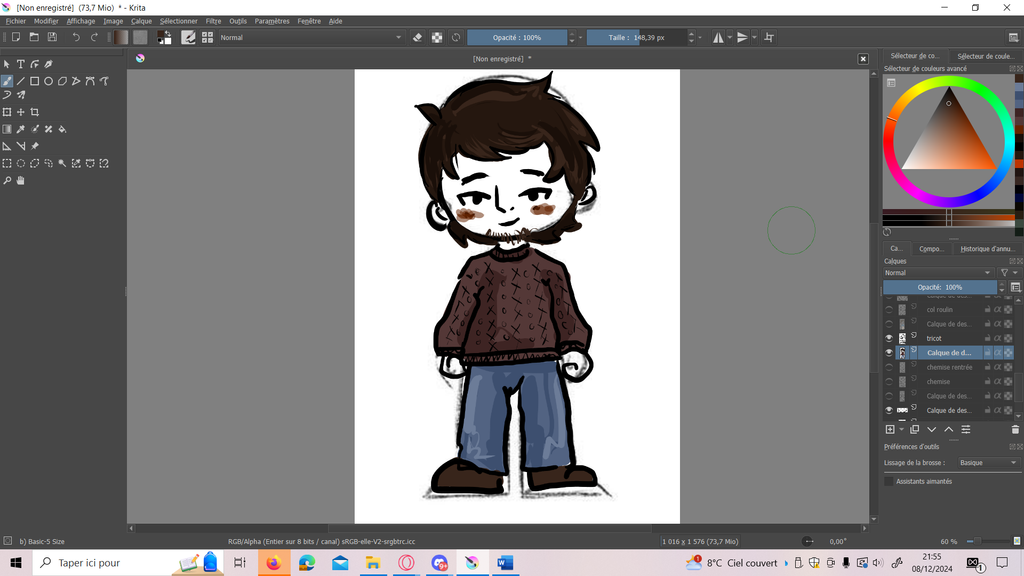Viewport: 1024px width, 576px height.
Task: Show the col roulin layer
Action: click(x=889, y=310)
